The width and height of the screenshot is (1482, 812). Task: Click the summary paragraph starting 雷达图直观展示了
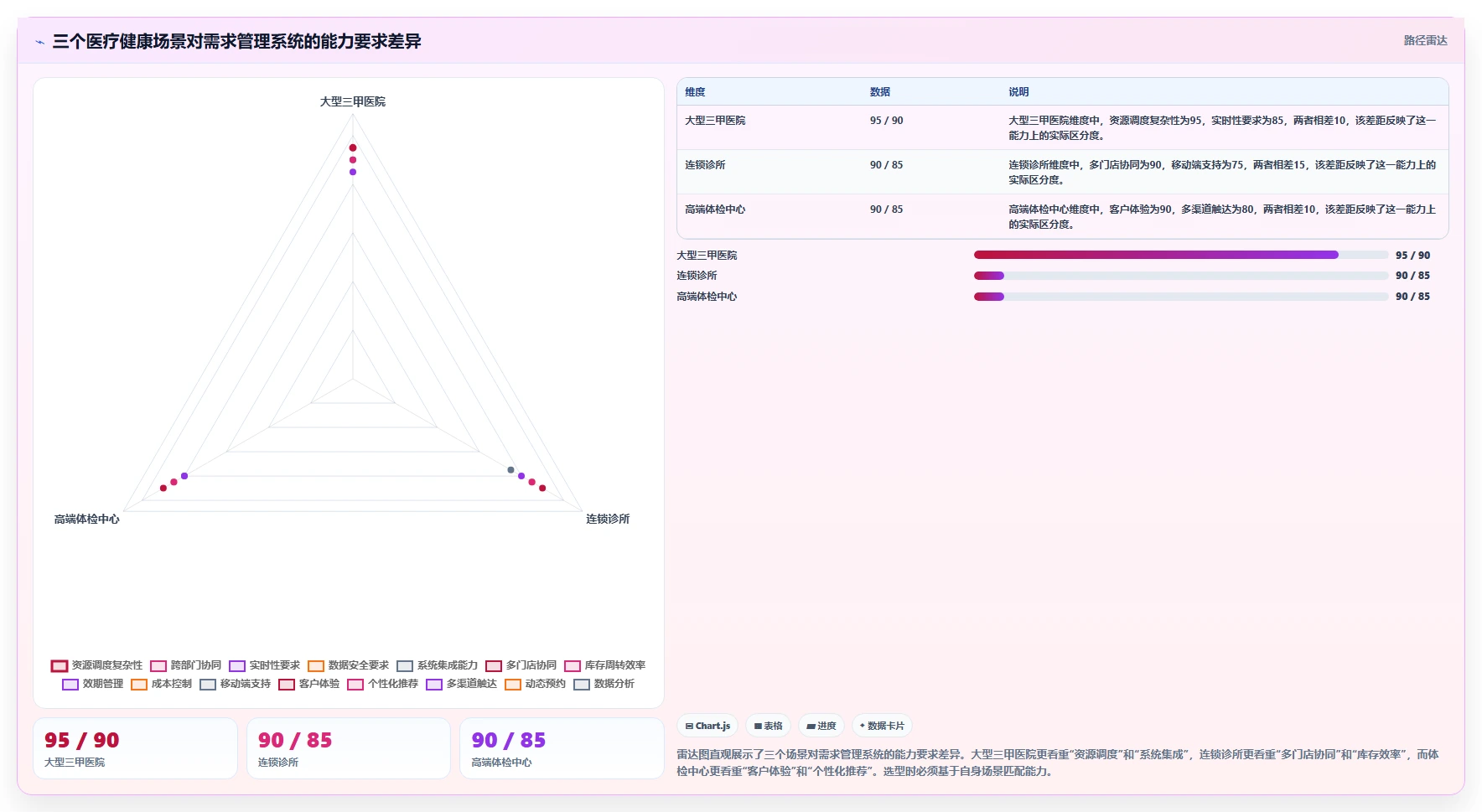pyautogui.click(x=1058, y=763)
